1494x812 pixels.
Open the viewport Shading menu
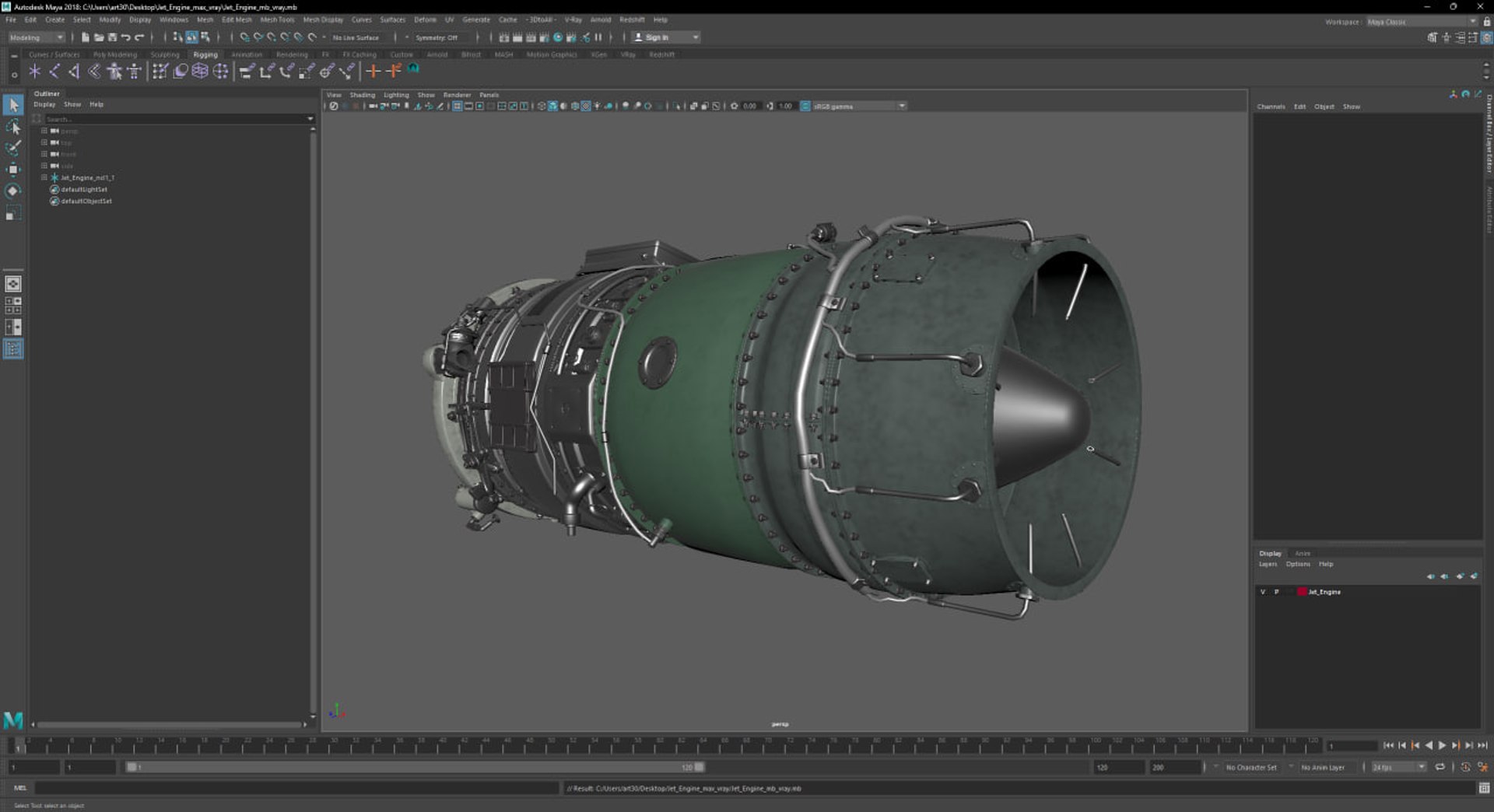362,95
